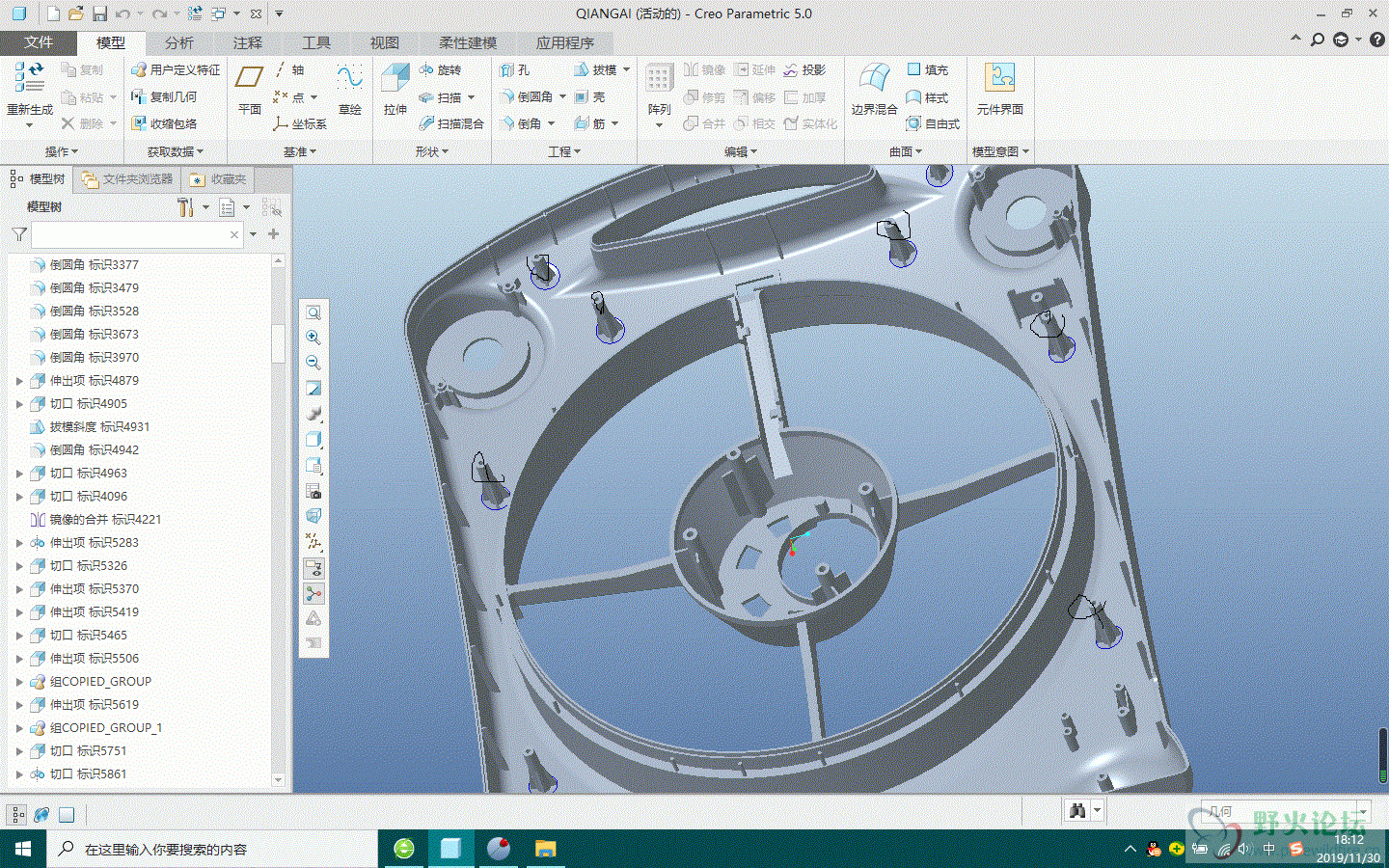Click the 重新生成 (Regenerate) icon
Image resolution: width=1389 pixels, height=868 pixels.
(28, 77)
